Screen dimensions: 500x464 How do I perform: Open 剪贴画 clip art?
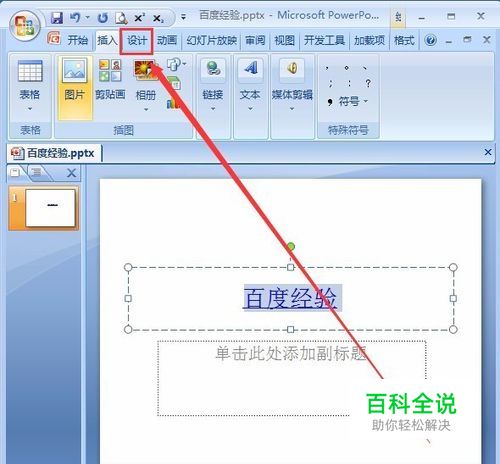click(x=110, y=80)
